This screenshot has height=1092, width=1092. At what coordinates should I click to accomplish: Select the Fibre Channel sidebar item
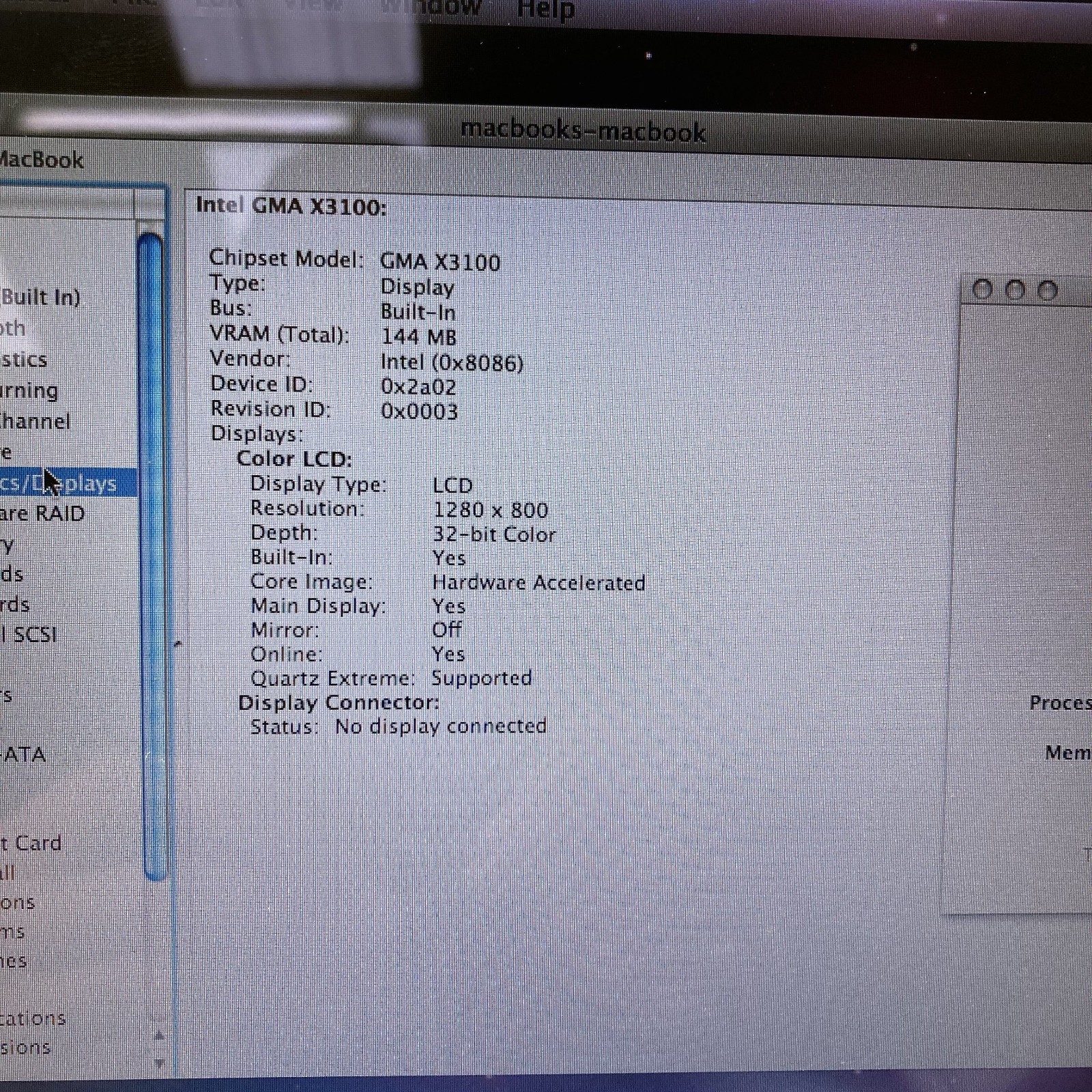(x=35, y=421)
